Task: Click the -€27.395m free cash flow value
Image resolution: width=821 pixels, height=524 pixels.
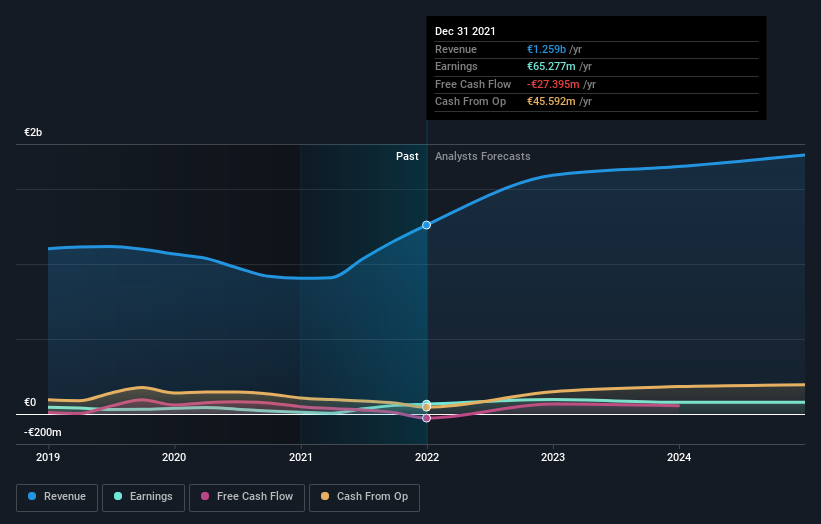Action: point(553,84)
